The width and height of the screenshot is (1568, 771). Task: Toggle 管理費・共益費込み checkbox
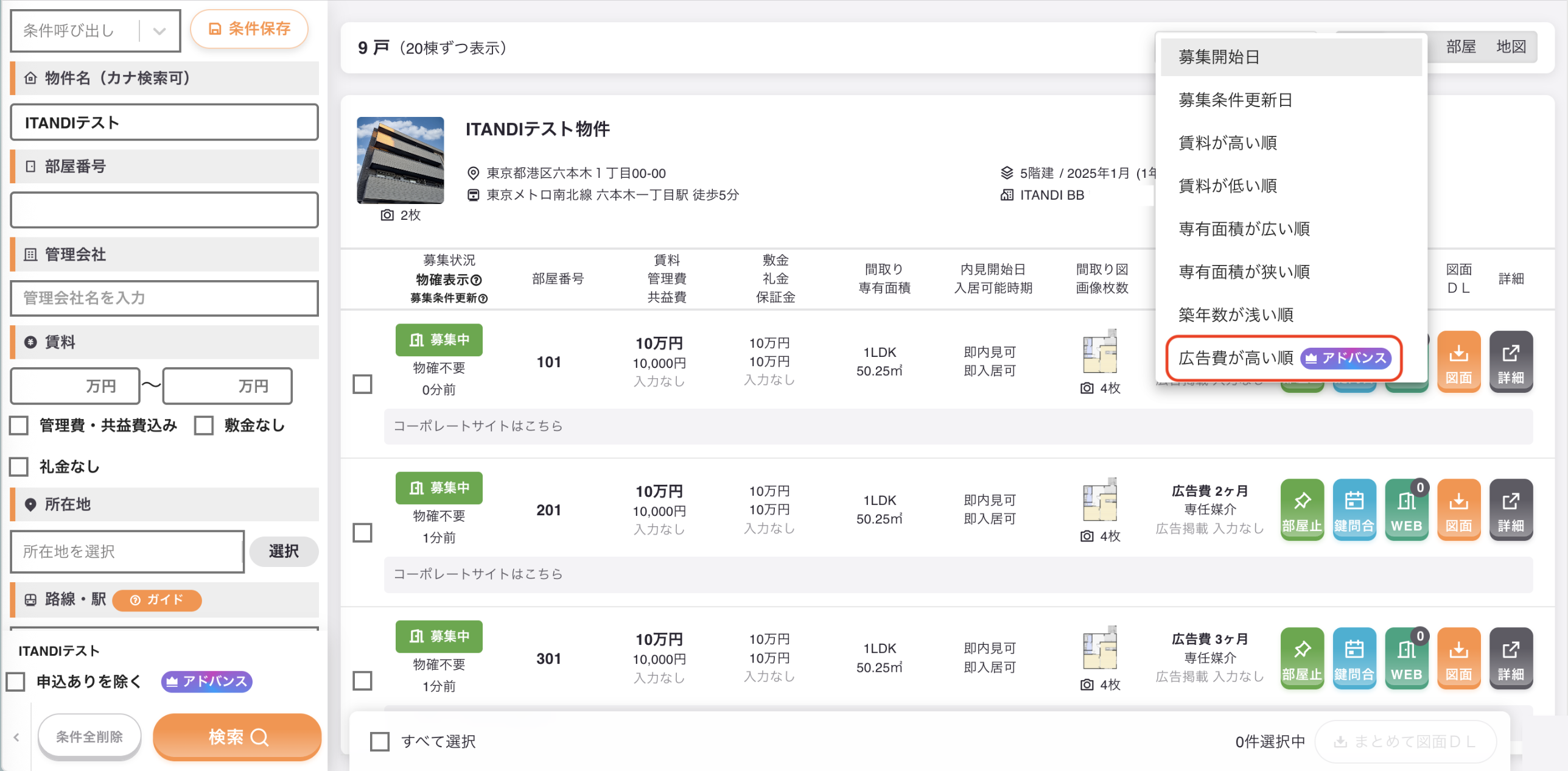click(19, 425)
